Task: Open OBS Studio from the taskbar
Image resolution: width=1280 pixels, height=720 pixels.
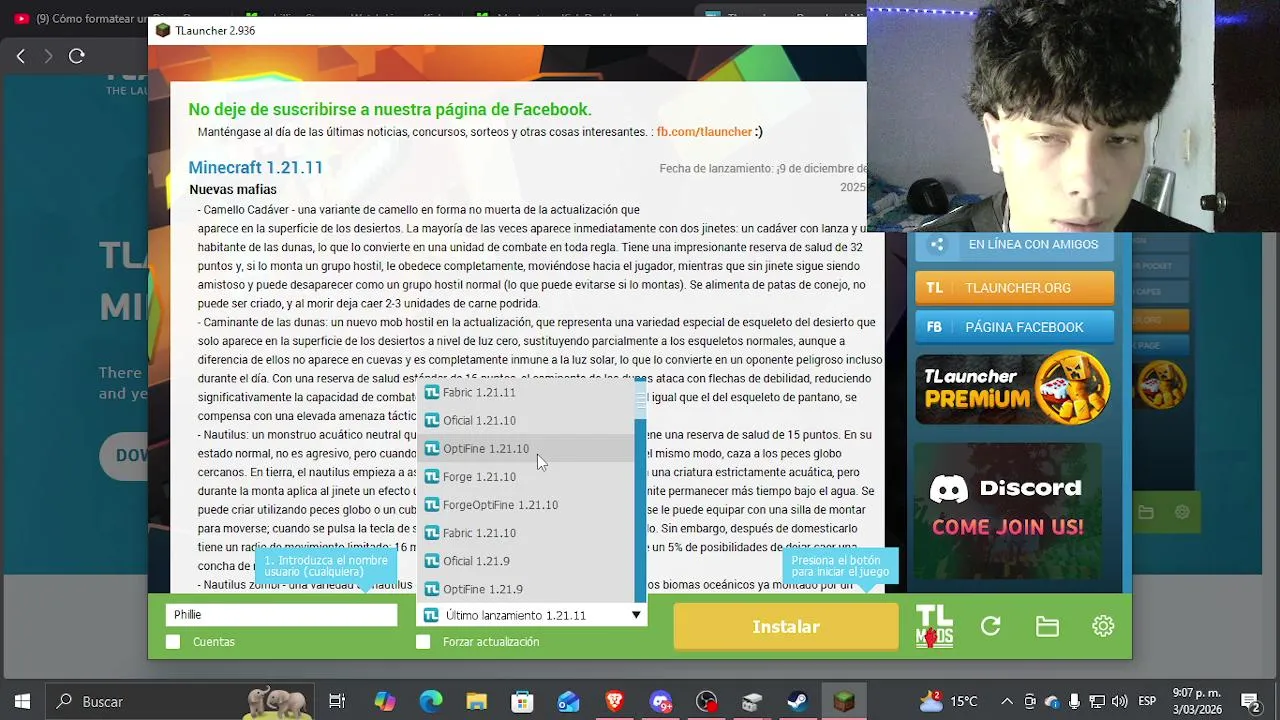Action: point(706,702)
